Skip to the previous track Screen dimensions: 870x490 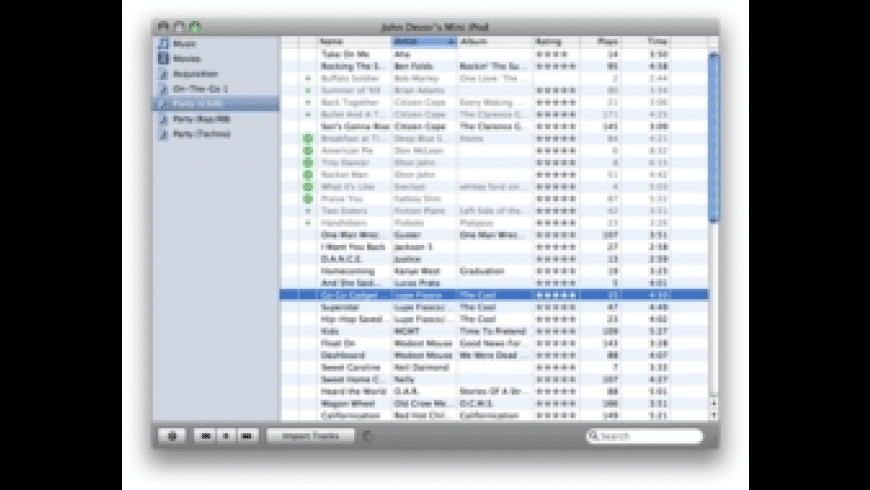point(205,436)
